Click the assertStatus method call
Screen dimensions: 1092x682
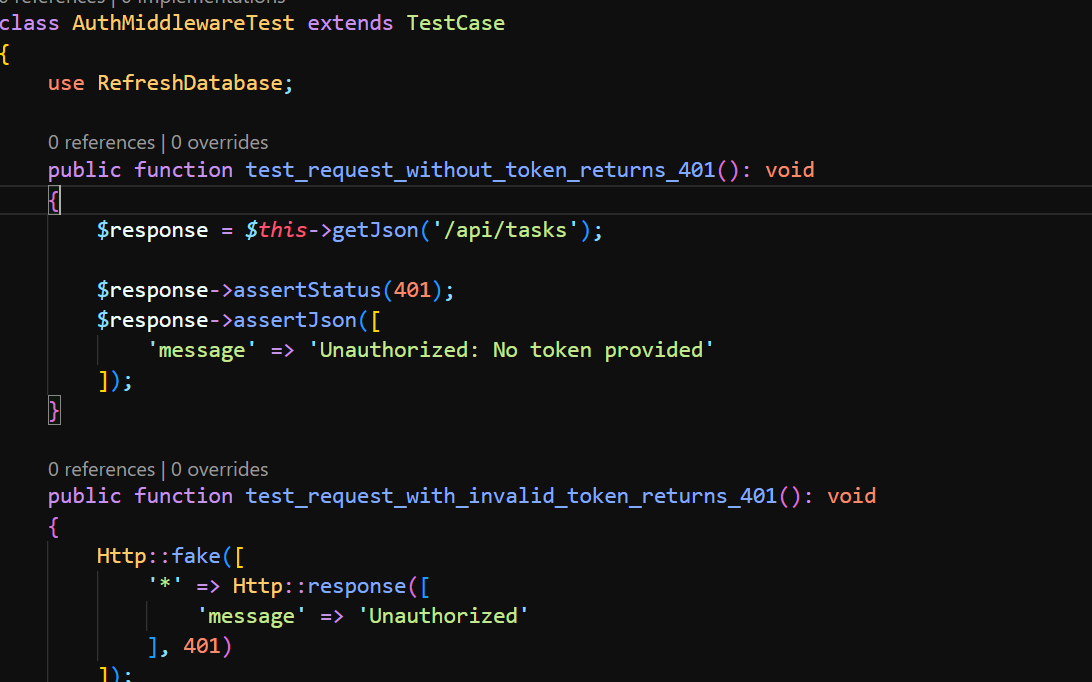pos(307,290)
